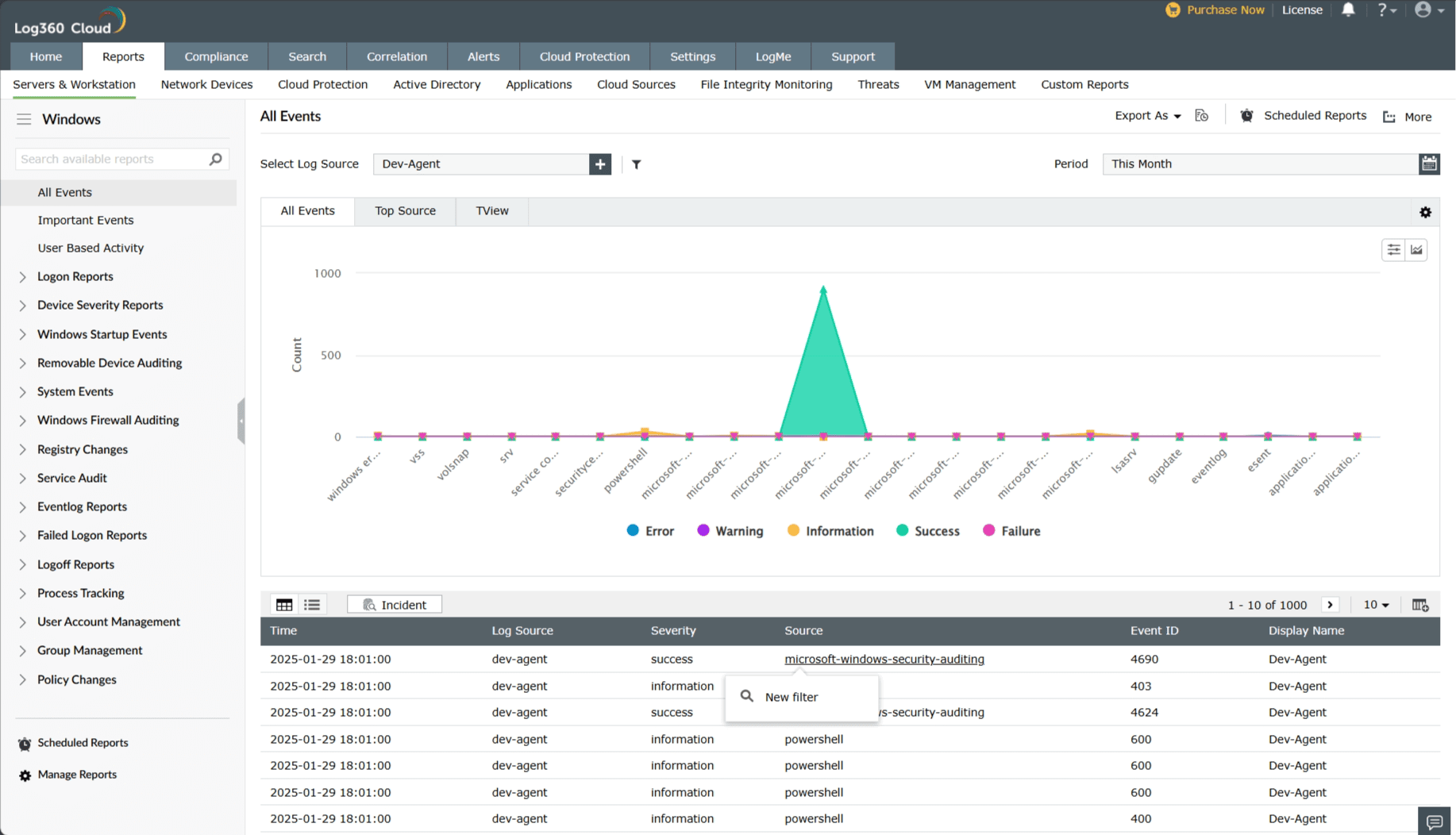This screenshot has width=1456, height=835.
Task: Click the Success peak data point in chart
Action: coord(823,291)
